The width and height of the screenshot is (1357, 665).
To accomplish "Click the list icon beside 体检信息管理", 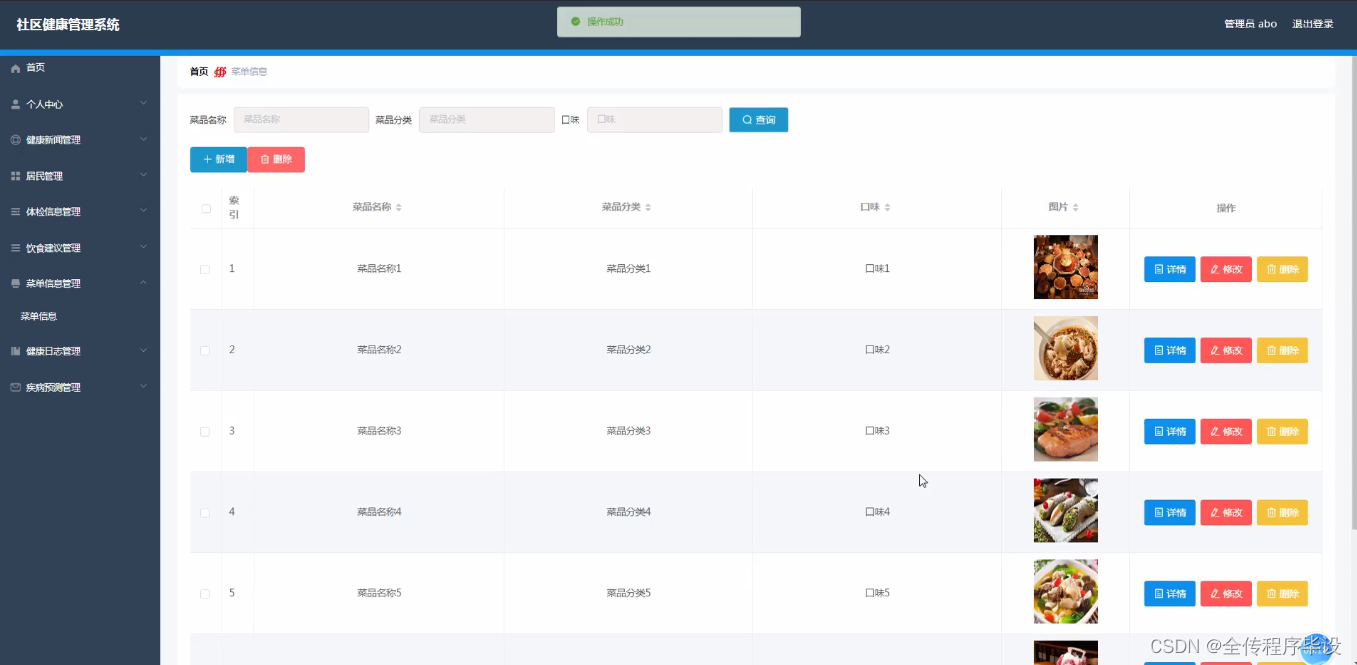I will pos(15,212).
